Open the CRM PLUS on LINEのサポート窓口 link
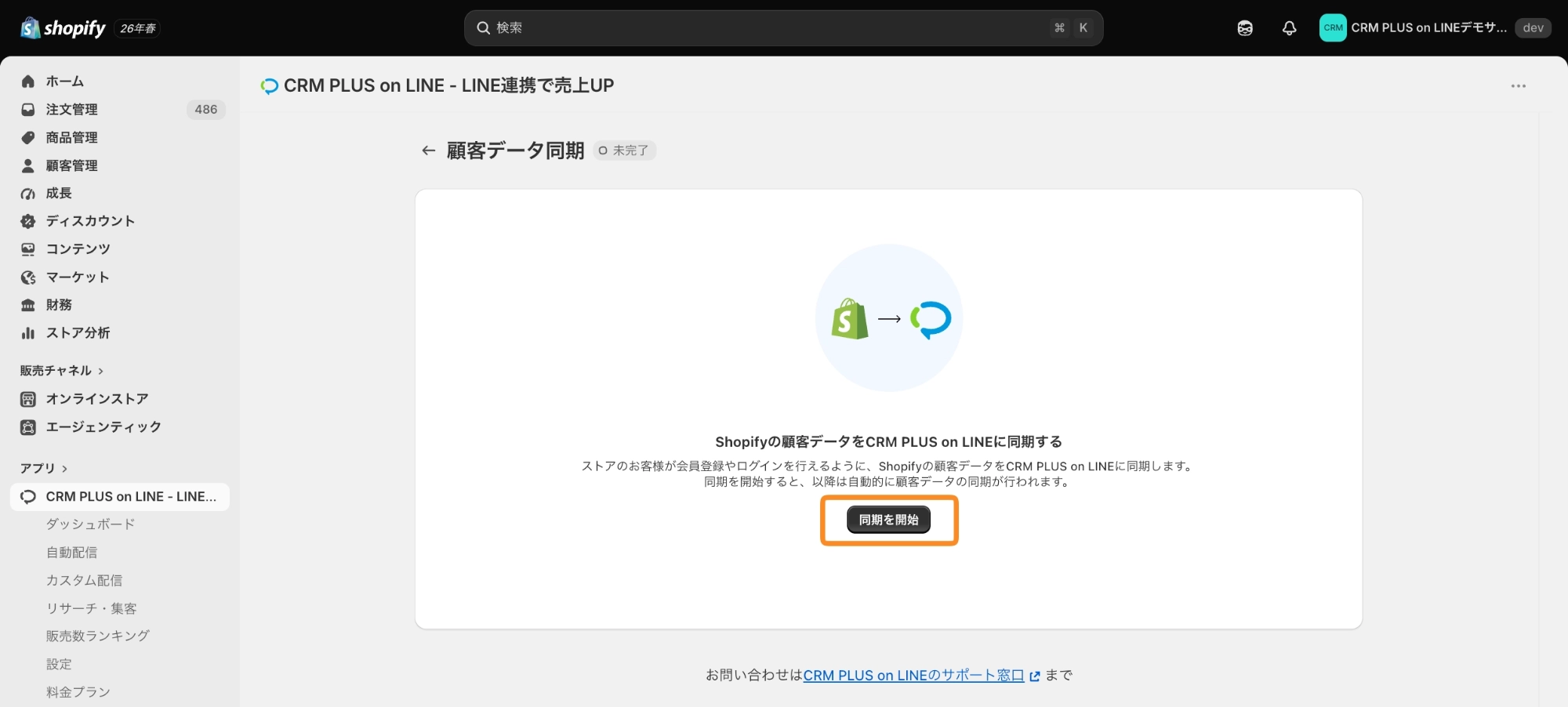Screen dimensions: 1568x707 (x=913, y=676)
